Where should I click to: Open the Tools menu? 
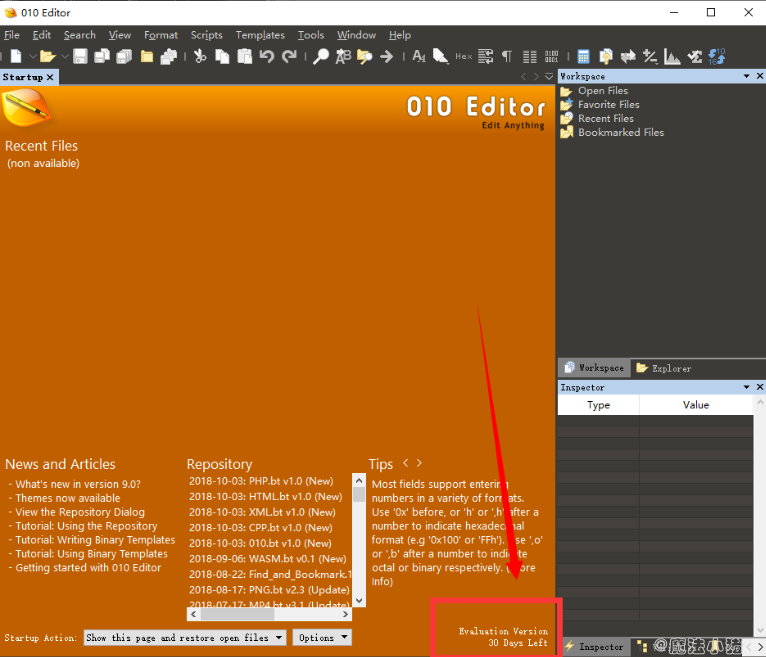tap(311, 35)
